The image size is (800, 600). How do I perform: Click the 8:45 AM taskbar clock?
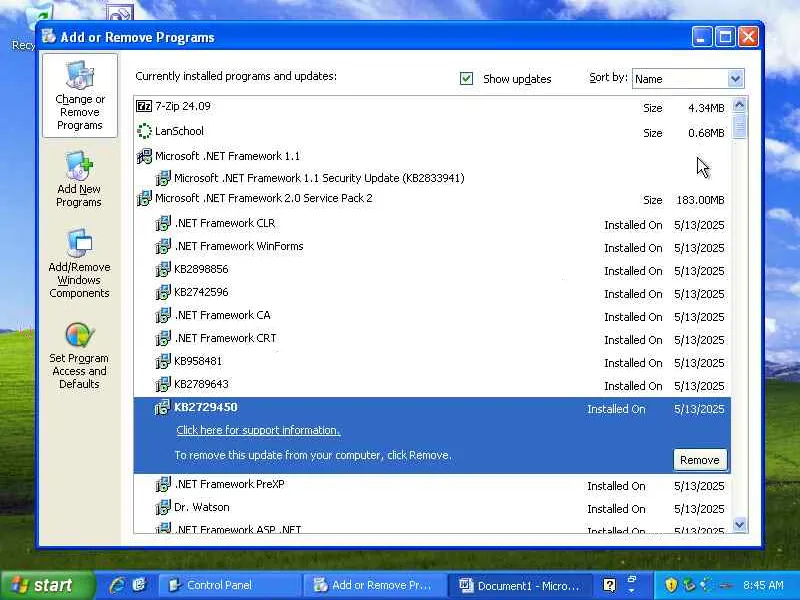763,585
